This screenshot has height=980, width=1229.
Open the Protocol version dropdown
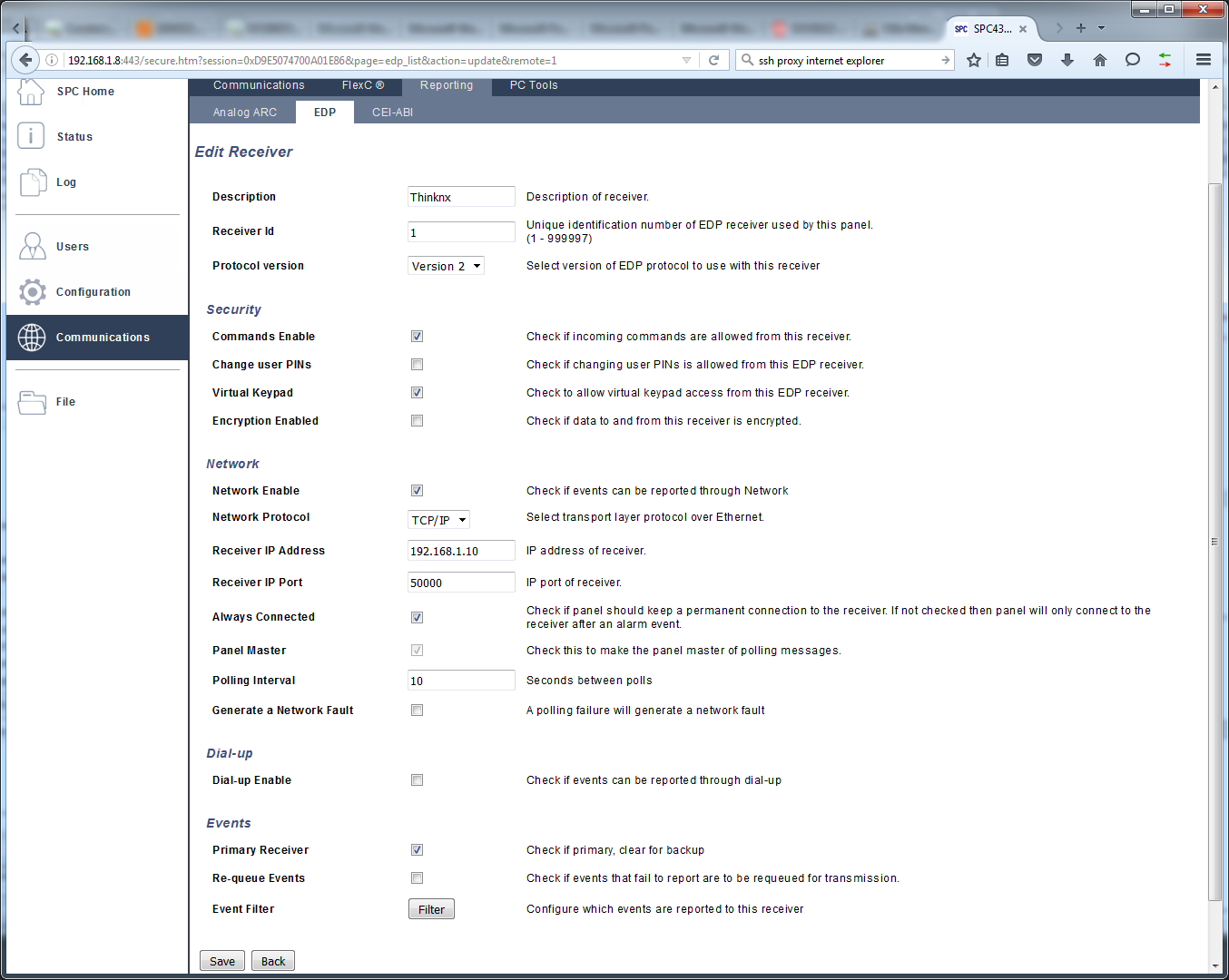click(446, 266)
